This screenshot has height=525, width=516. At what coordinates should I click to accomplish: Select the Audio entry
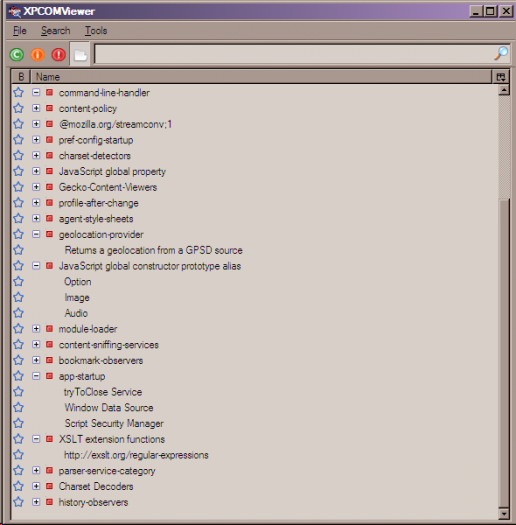coord(76,313)
